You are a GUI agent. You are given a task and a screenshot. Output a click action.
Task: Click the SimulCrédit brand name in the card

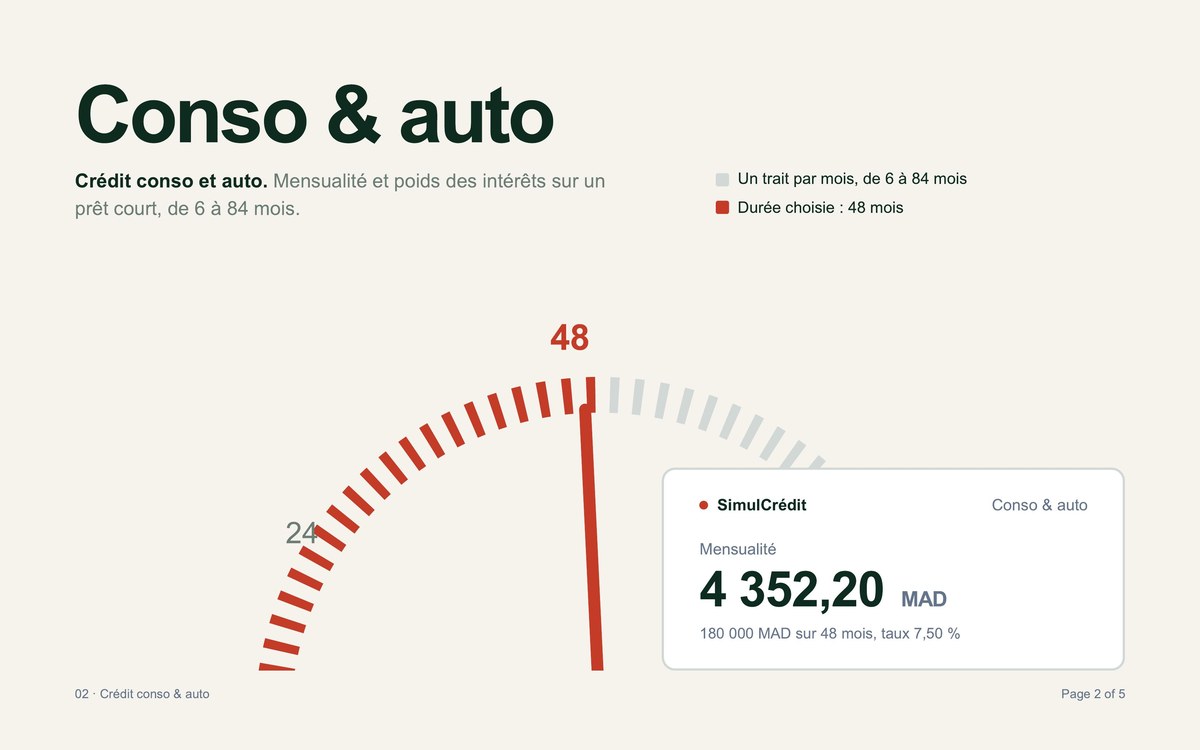(761, 505)
